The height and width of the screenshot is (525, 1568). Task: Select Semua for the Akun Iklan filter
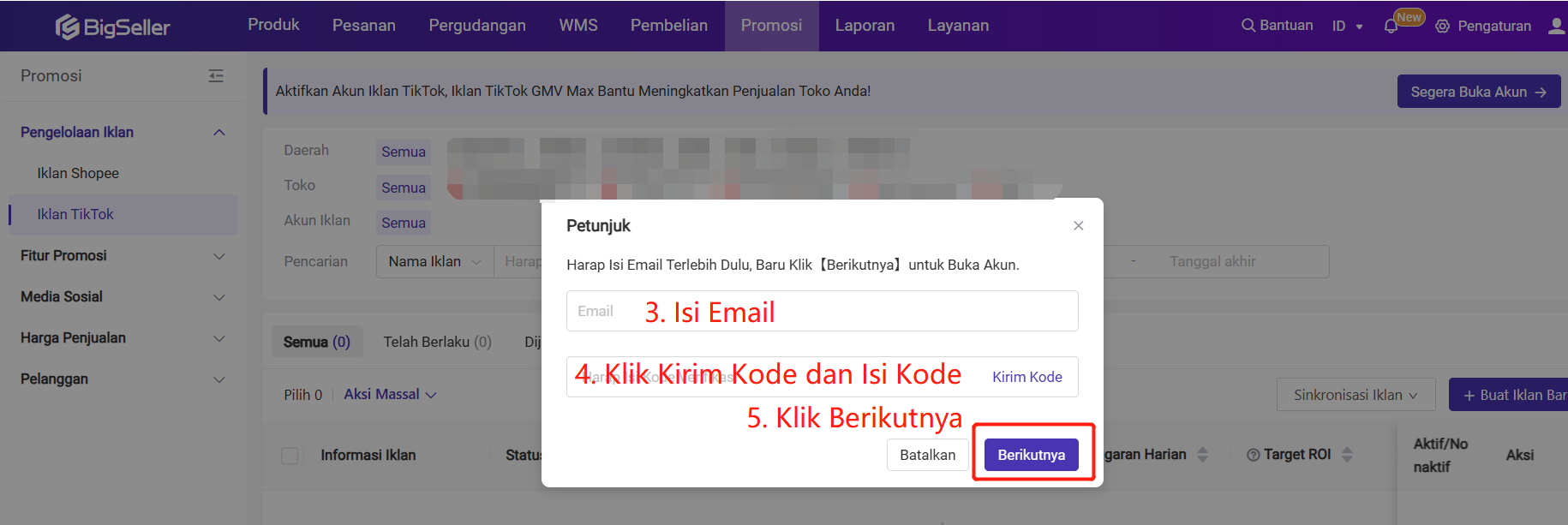404,223
